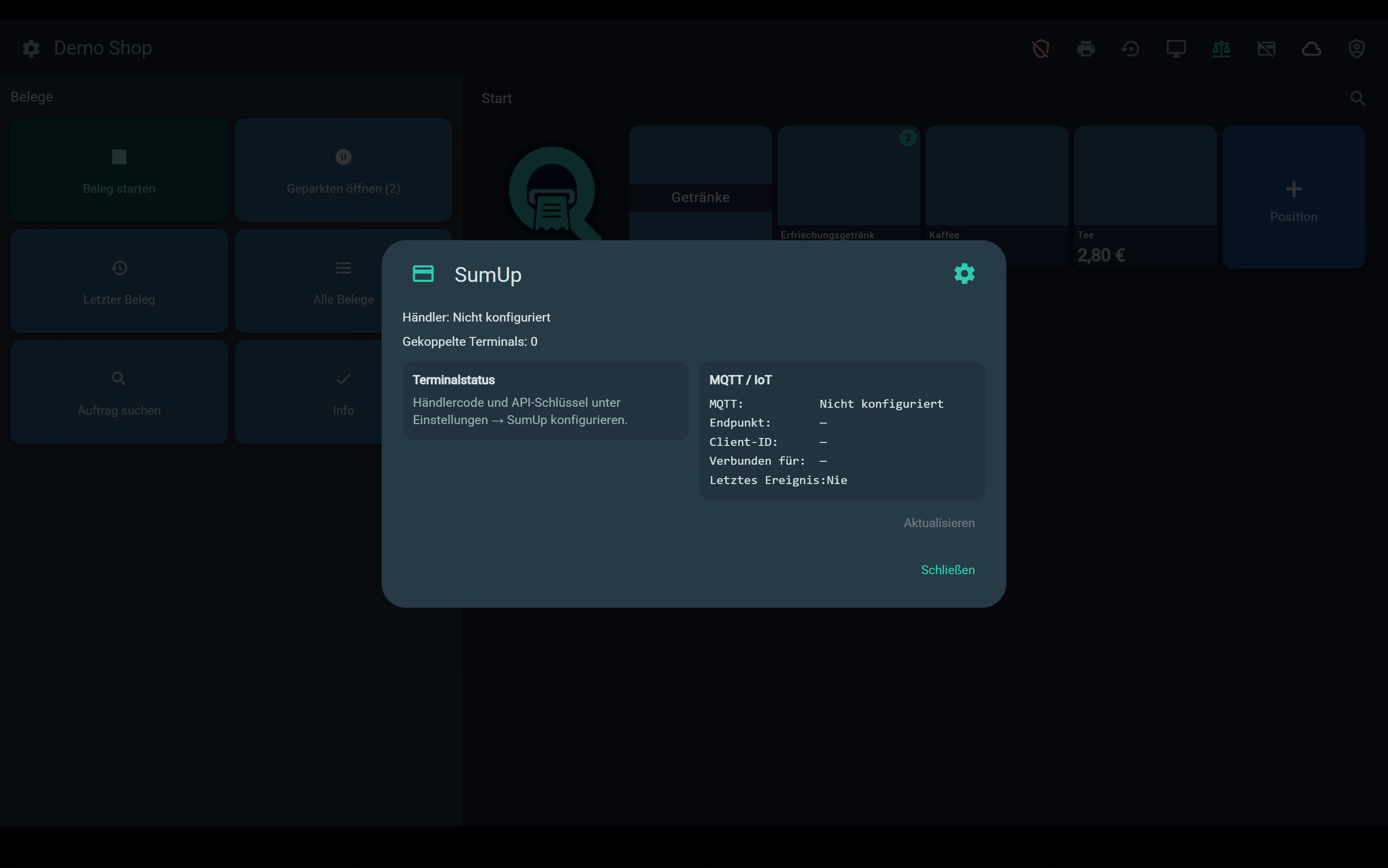Open the printer icon in top bar
Image resolution: width=1388 pixels, height=868 pixels.
tap(1086, 49)
